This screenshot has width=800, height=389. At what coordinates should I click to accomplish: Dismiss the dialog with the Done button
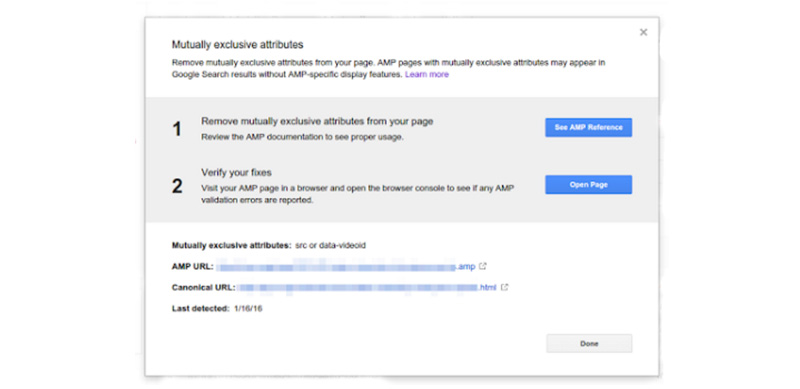pyautogui.click(x=589, y=344)
